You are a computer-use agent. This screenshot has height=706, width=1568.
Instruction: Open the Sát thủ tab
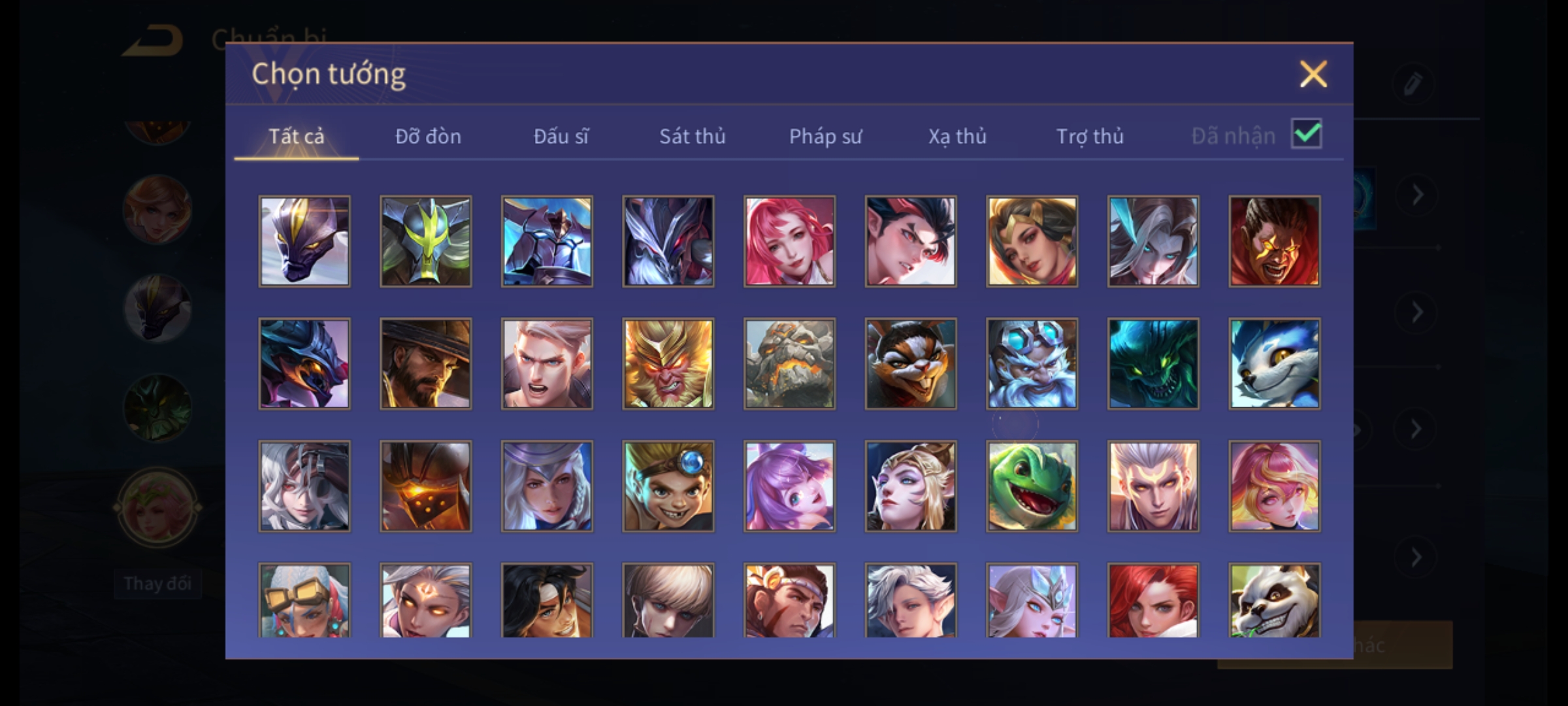[692, 136]
